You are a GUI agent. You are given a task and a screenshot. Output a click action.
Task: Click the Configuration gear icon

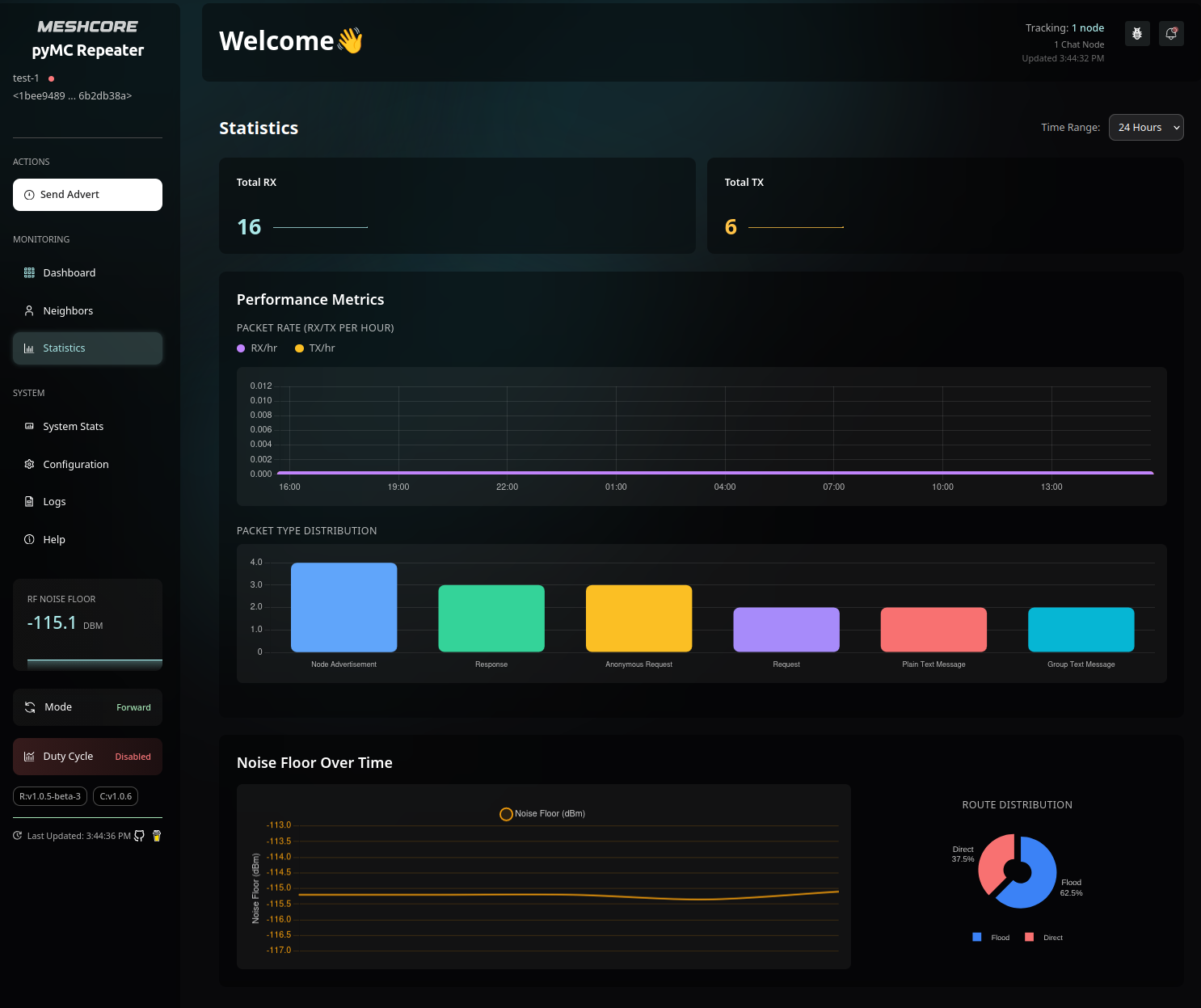29,464
